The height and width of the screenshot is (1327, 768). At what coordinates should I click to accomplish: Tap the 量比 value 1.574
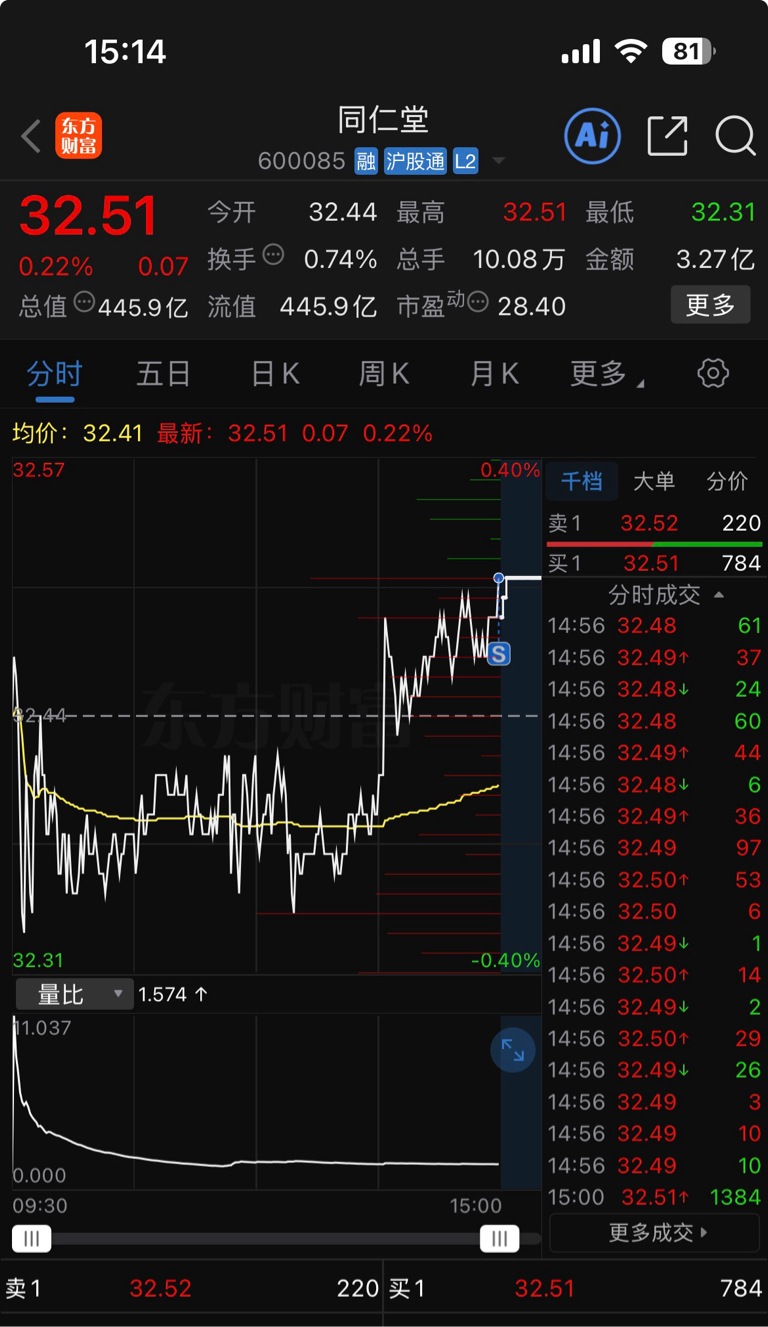(173, 995)
